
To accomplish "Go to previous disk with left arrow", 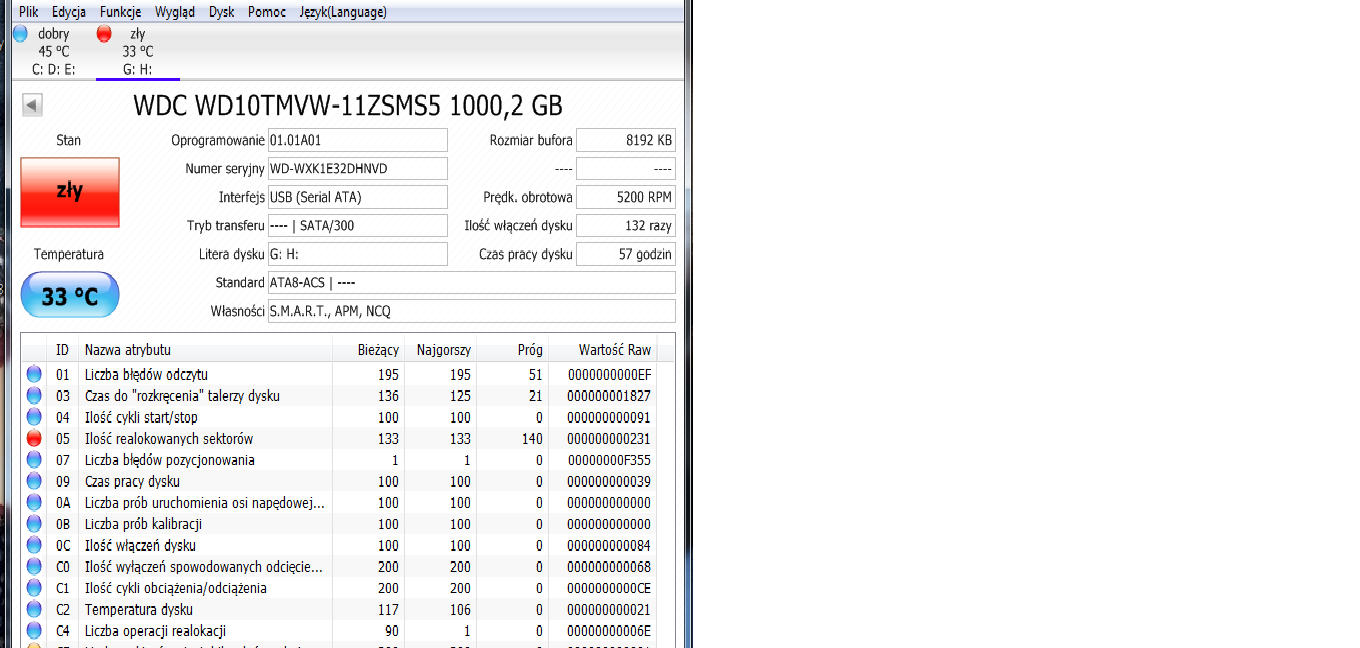I will tap(32, 105).
